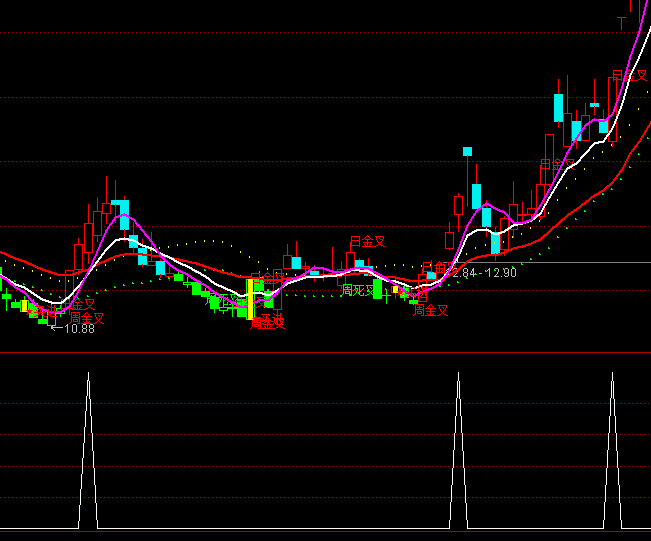Select the middle white signal spike in lower panel
The height and width of the screenshot is (541, 651).
[x=458, y=450]
